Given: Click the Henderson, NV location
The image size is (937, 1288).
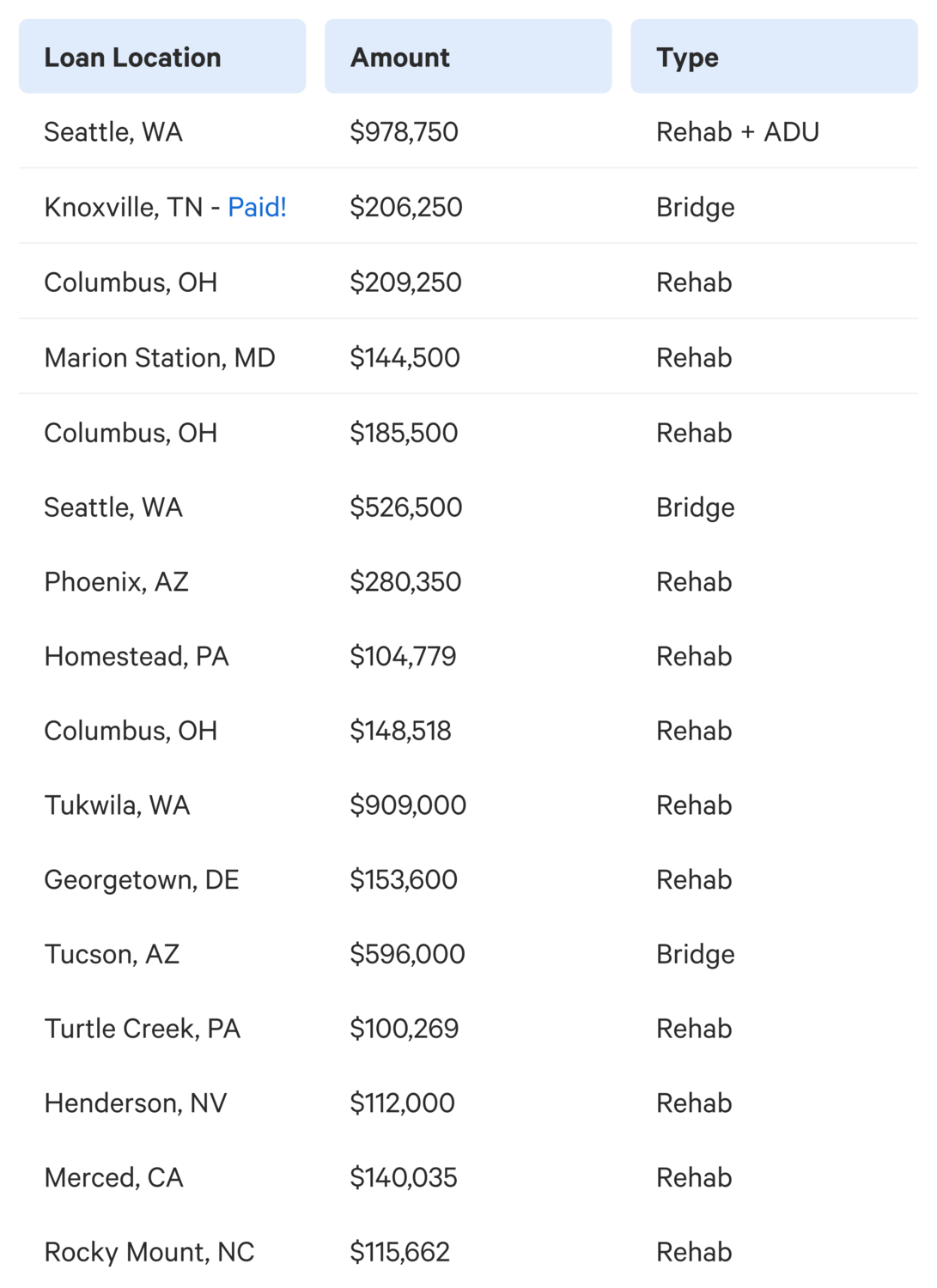Looking at the screenshot, I should click(136, 1103).
